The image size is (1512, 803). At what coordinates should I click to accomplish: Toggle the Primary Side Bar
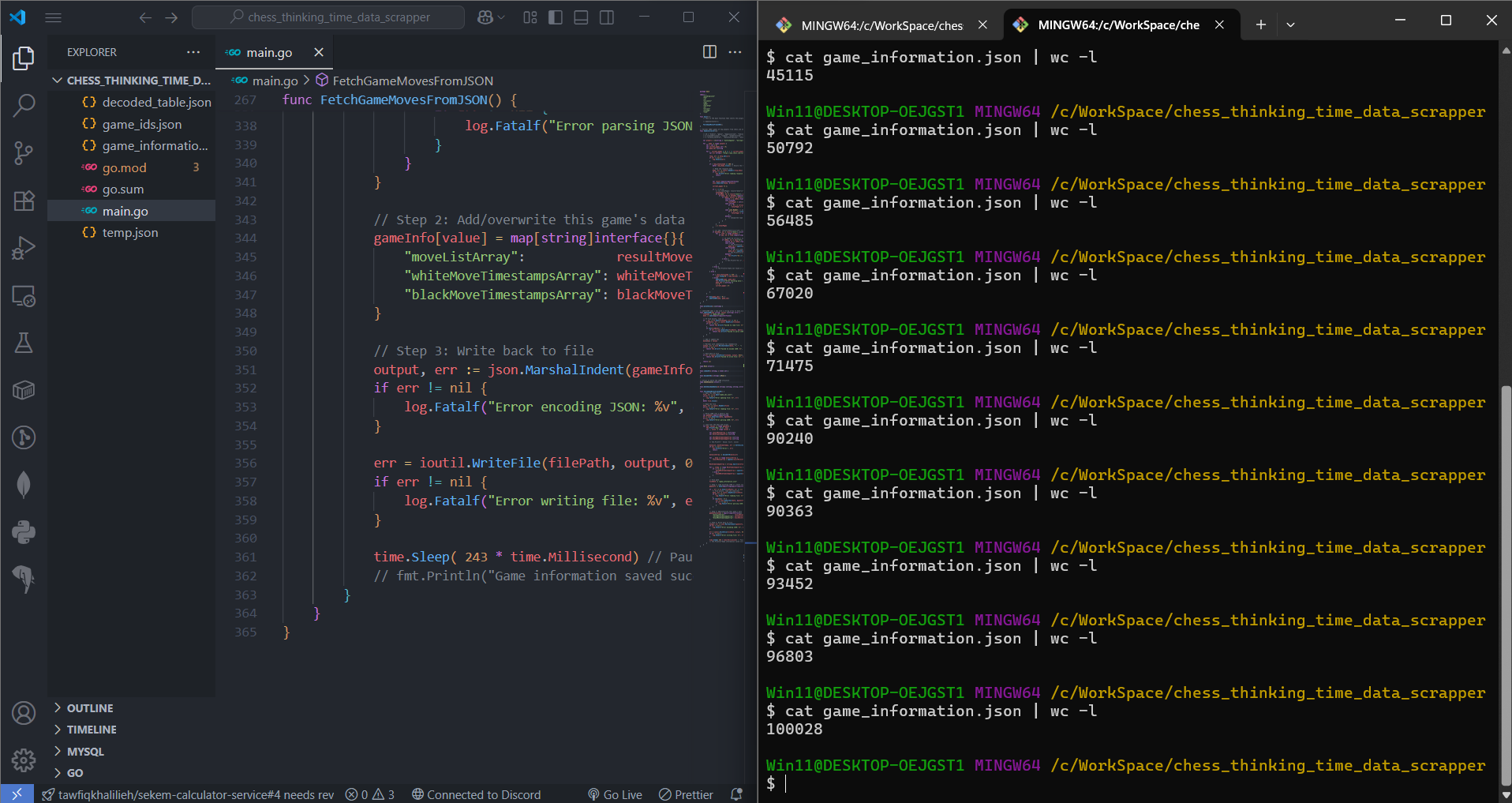(556, 17)
